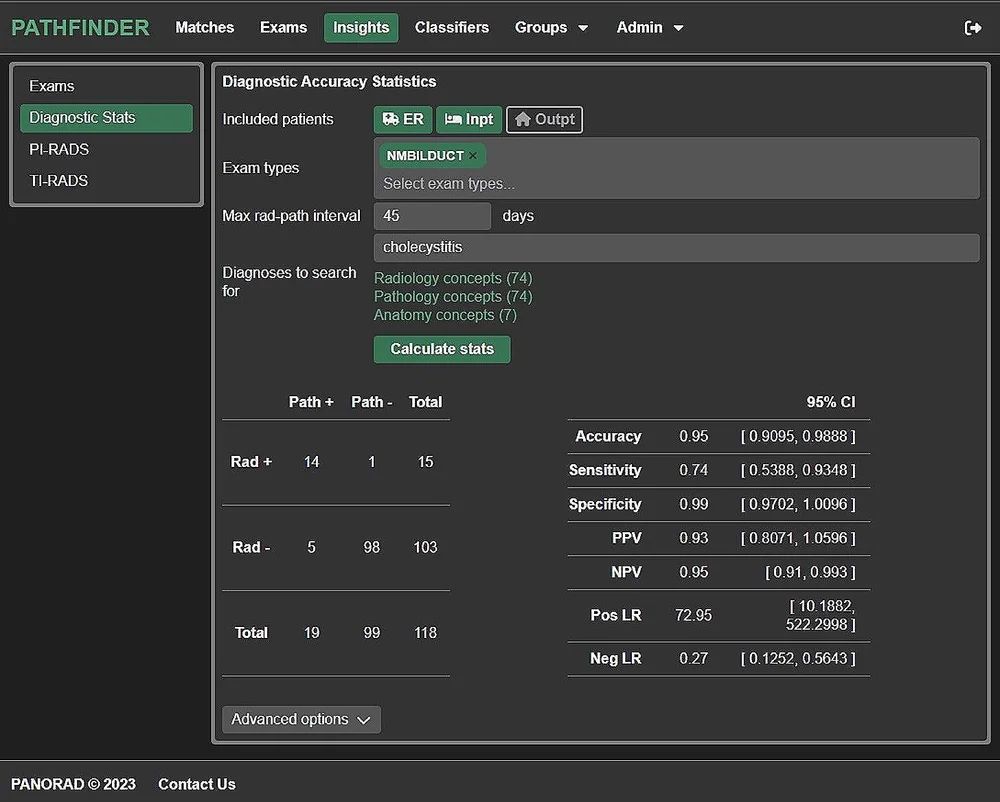Click the Rad - Path + count 5
The width and height of the screenshot is (1000, 802).
click(311, 547)
